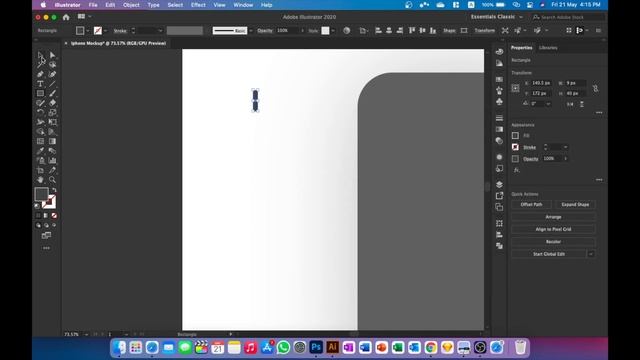Viewport: 640px width, 360px height.
Task: Open the File menu
Action: tap(93, 5)
